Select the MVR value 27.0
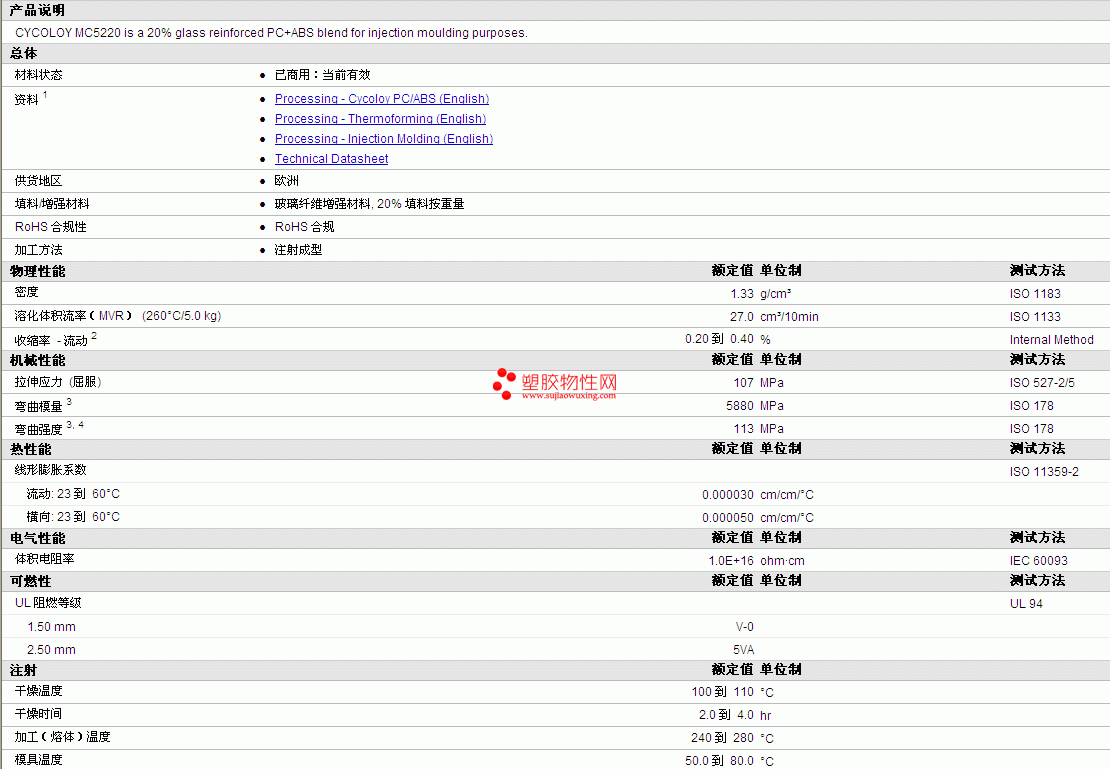Screen dimensions: 1110x769 pos(742,317)
